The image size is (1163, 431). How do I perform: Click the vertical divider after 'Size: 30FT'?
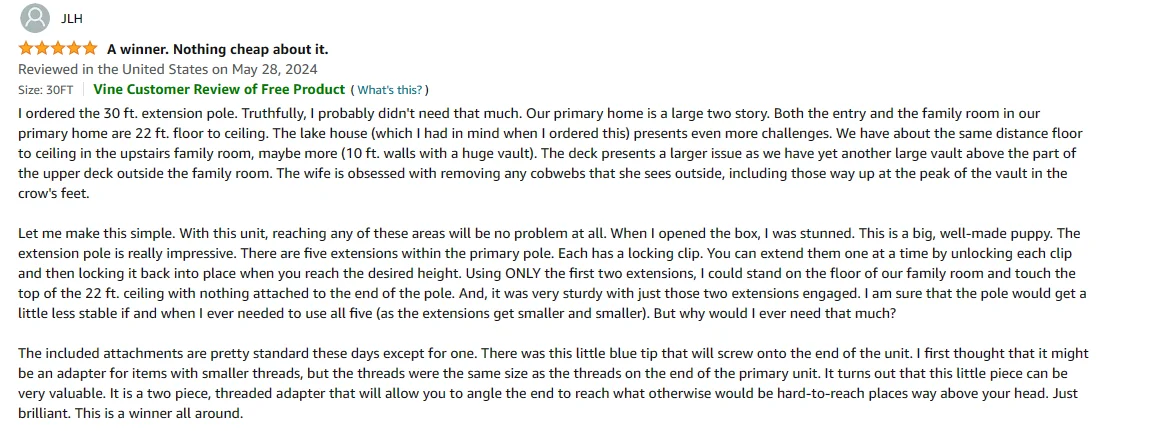(x=83, y=90)
